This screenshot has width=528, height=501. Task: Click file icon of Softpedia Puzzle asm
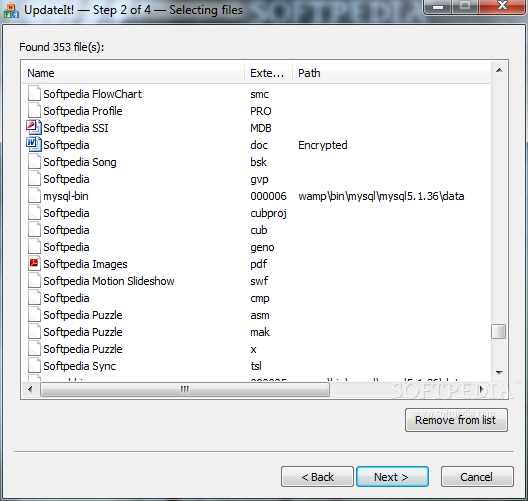[34, 314]
